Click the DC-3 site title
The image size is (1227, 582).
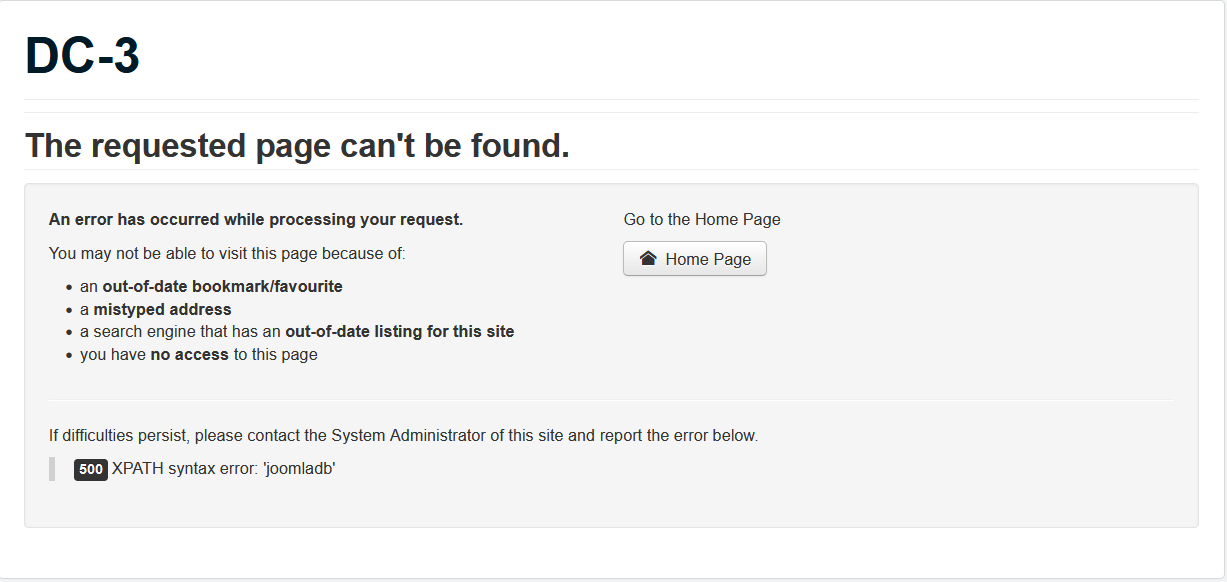pyautogui.click(x=82, y=56)
